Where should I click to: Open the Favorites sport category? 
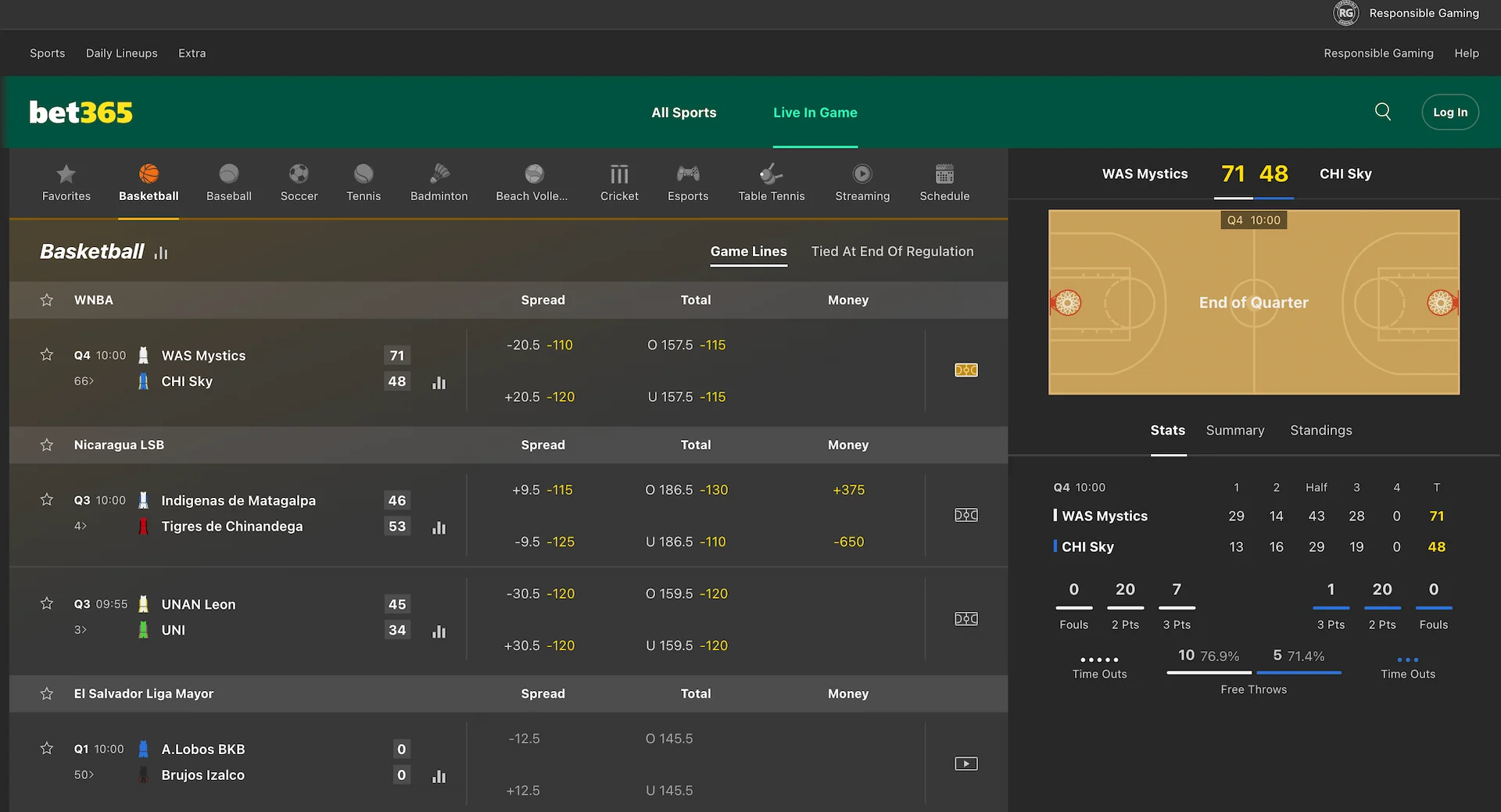[66, 183]
